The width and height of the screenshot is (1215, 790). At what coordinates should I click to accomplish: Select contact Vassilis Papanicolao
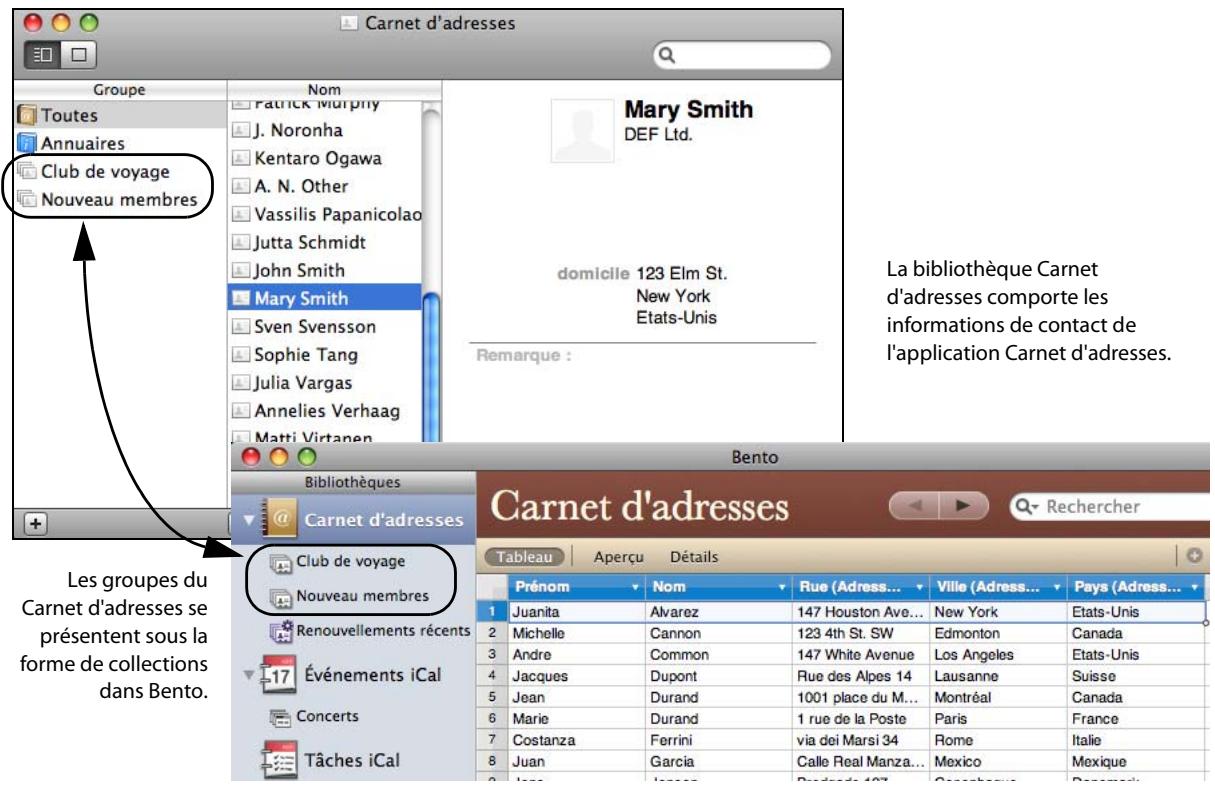(x=328, y=214)
